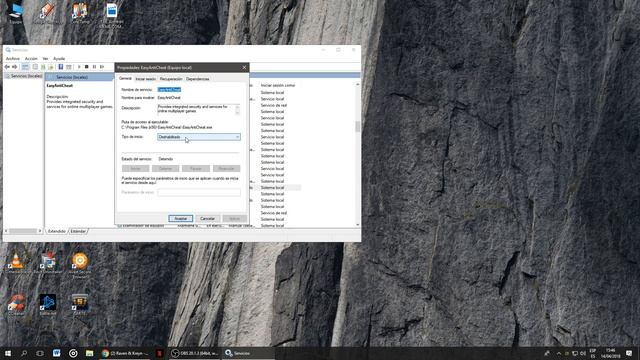Show hidden tray icons chevron
Screen dimensions: 640x360
[x=558, y=353]
